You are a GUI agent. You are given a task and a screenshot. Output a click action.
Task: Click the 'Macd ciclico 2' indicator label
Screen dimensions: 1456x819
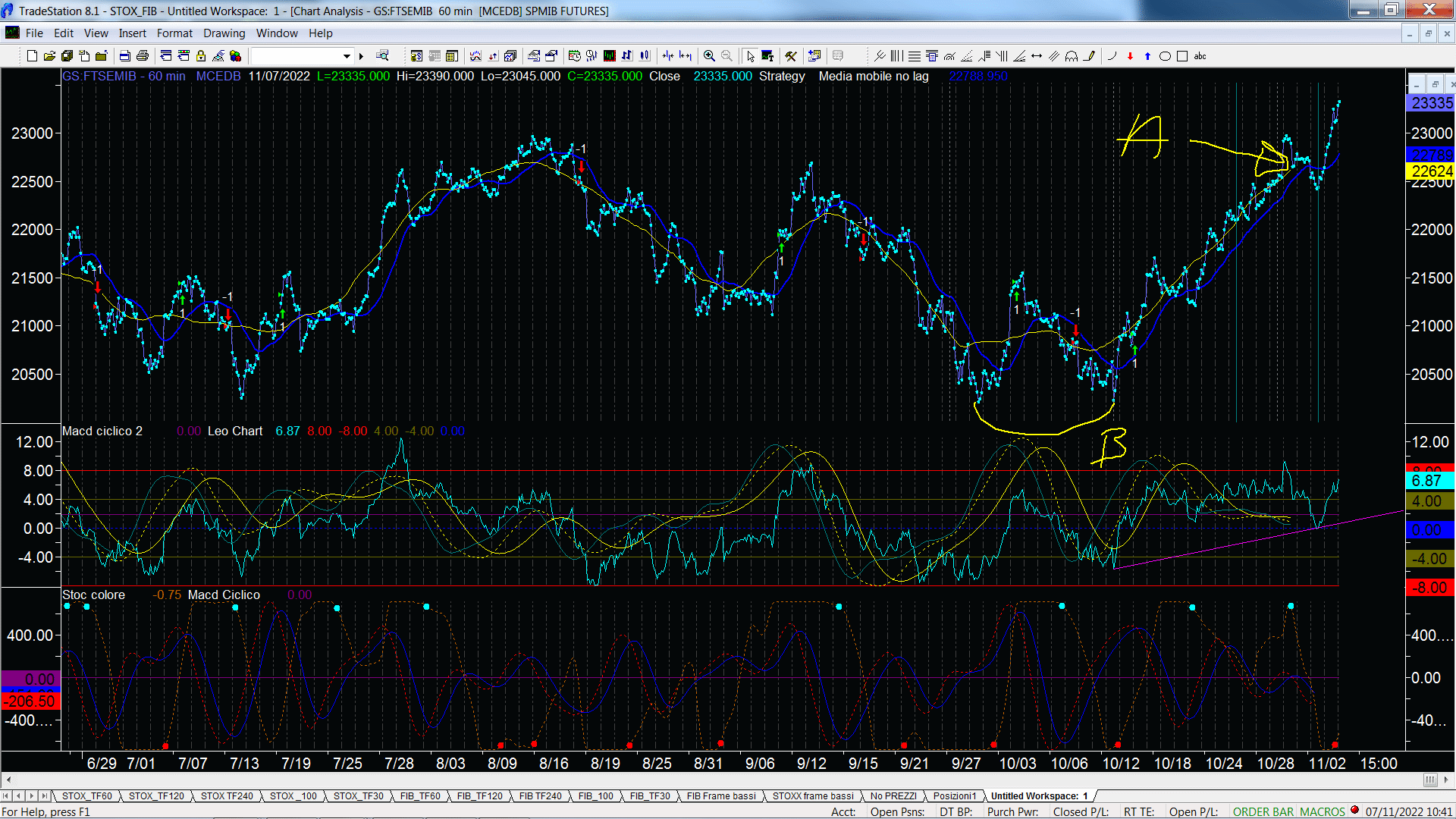[x=102, y=431]
